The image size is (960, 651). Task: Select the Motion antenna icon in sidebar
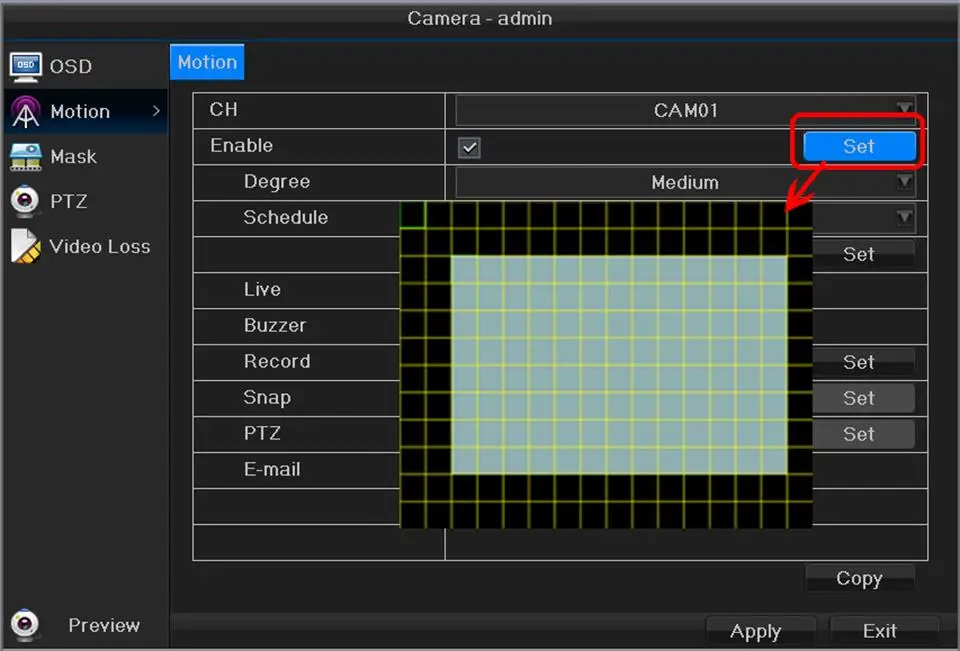coord(26,112)
